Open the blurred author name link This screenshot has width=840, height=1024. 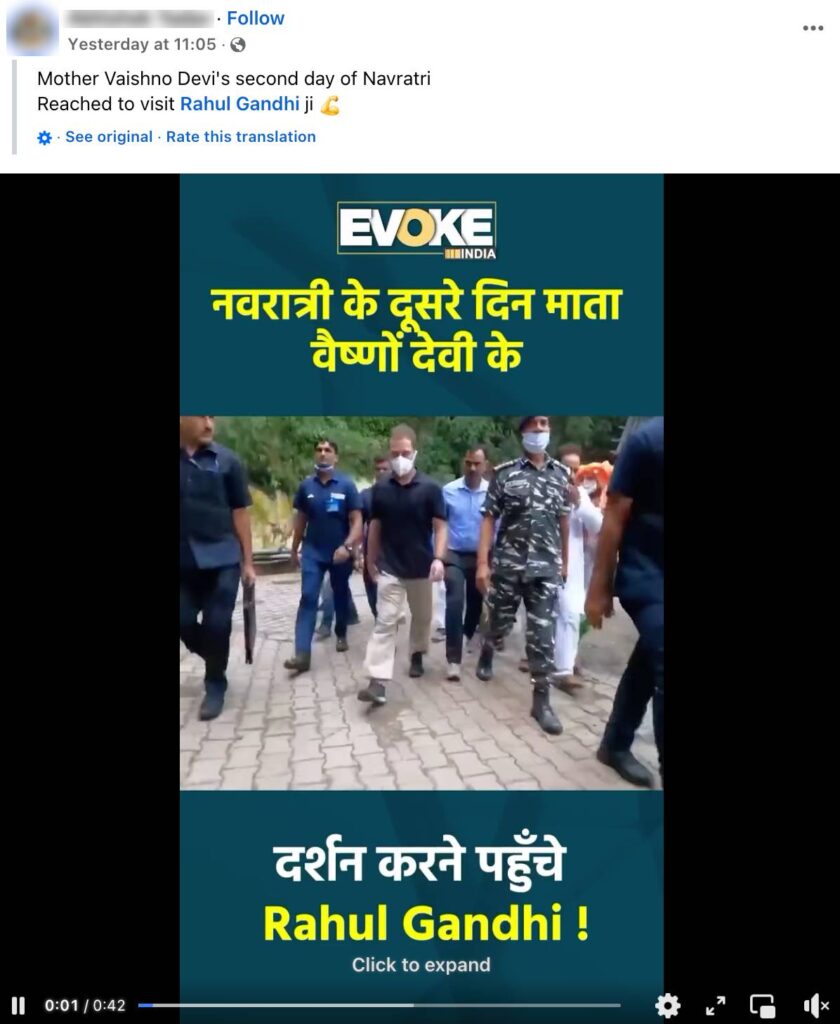(140, 18)
